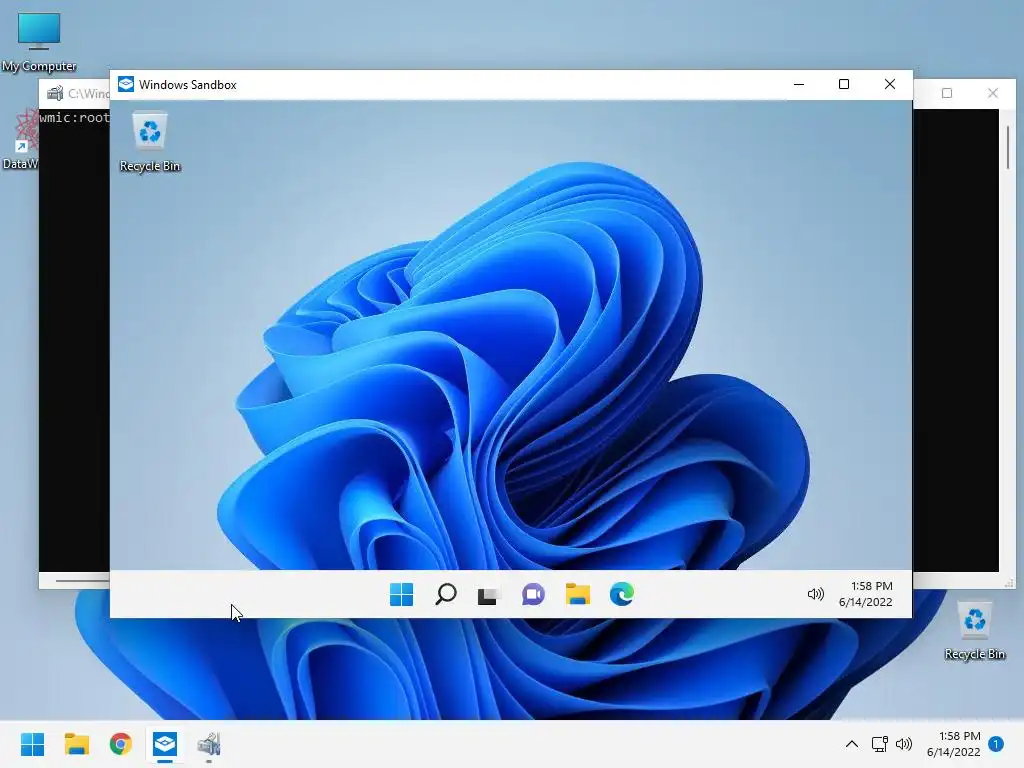The image size is (1024, 768).
Task: Close the Windows Sandbox window
Action: point(889,84)
